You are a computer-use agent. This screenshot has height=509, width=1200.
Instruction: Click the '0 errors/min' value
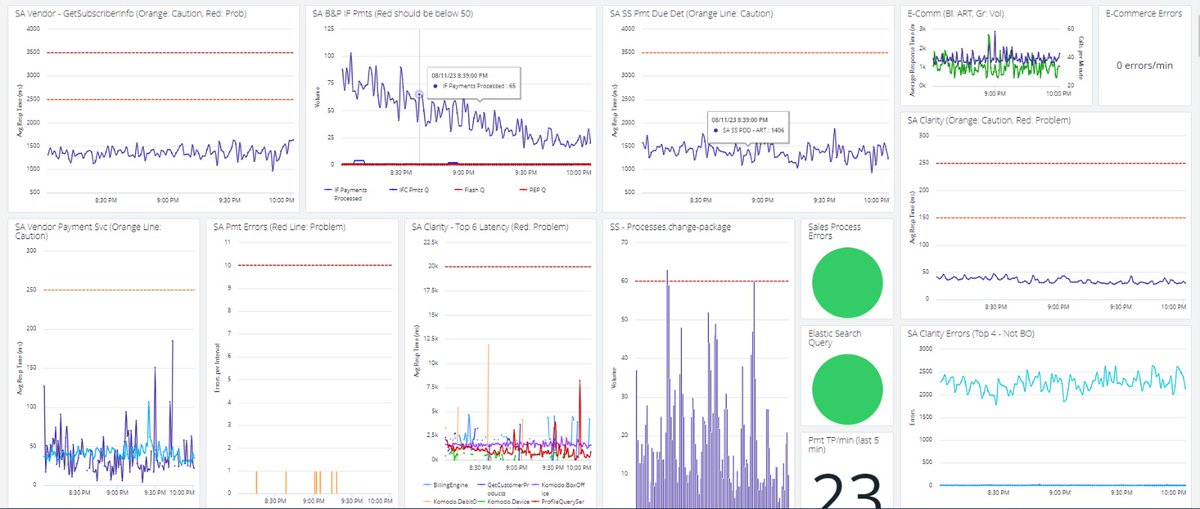point(1144,64)
